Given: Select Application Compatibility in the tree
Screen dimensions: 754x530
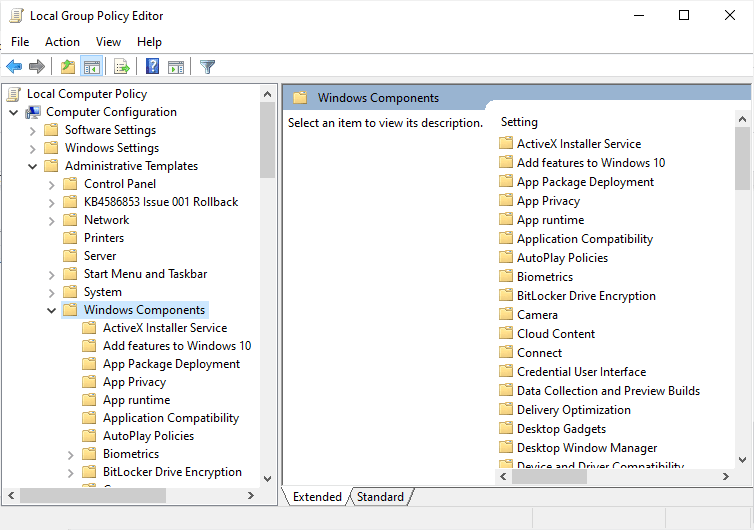Looking at the screenshot, I should (171, 418).
